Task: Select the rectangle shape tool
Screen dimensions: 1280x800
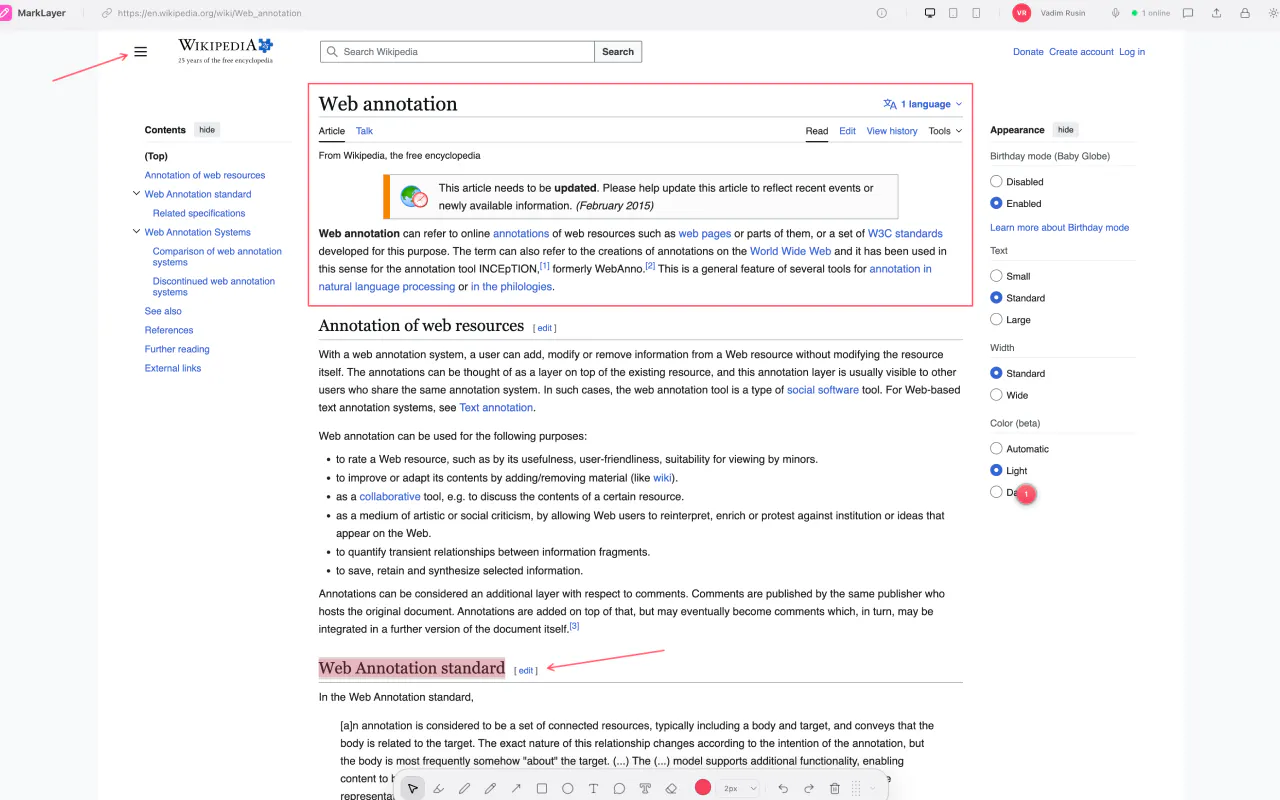Action: (542, 788)
